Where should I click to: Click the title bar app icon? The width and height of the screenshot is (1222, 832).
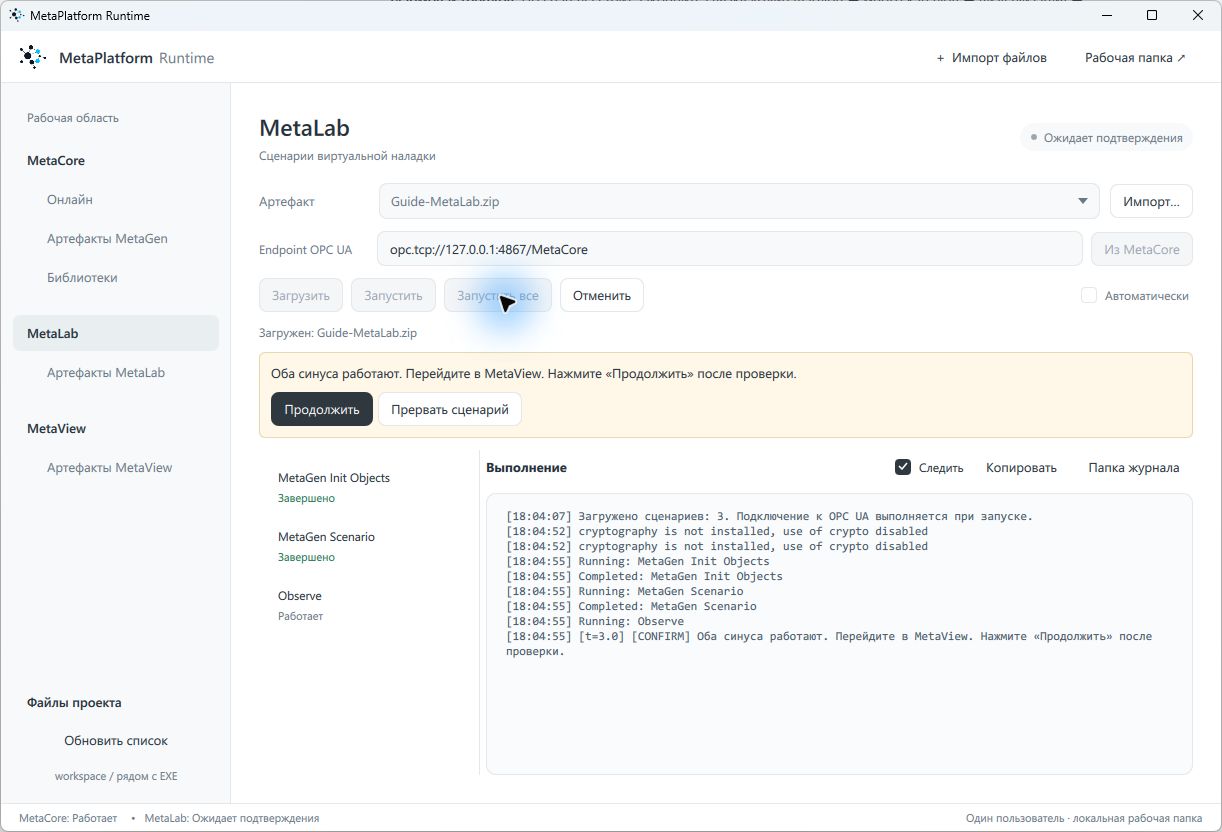pos(16,16)
